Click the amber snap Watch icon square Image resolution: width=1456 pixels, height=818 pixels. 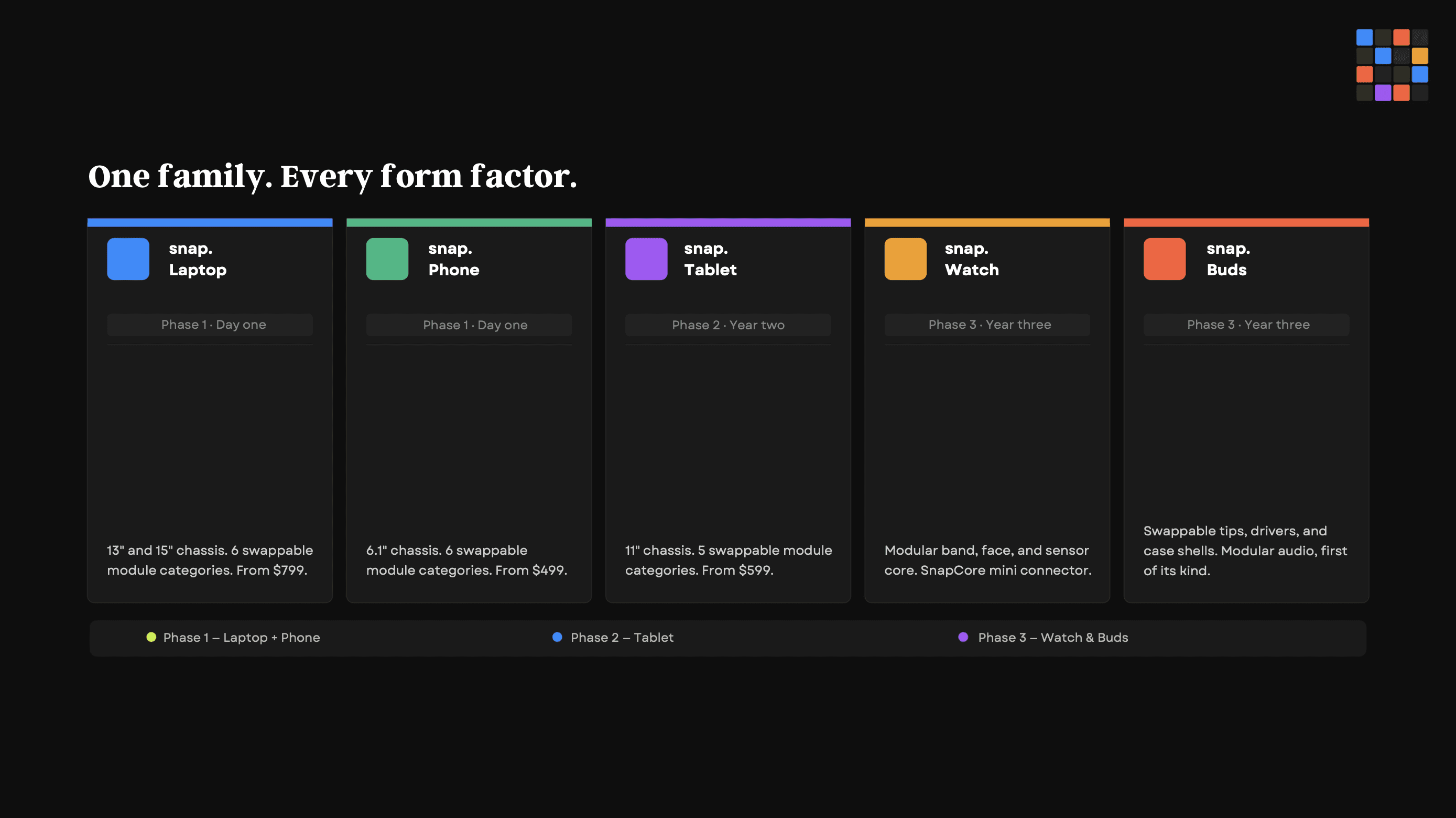coord(905,259)
